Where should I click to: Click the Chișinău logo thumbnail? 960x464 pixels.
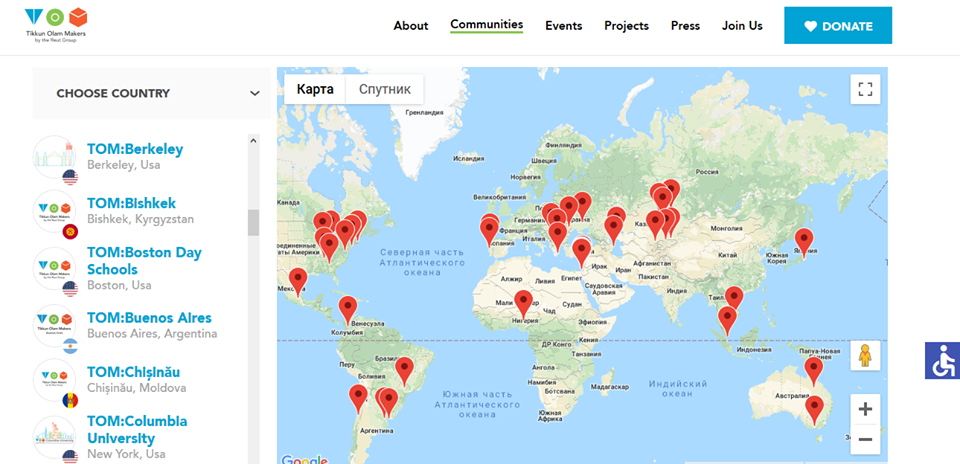54,380
